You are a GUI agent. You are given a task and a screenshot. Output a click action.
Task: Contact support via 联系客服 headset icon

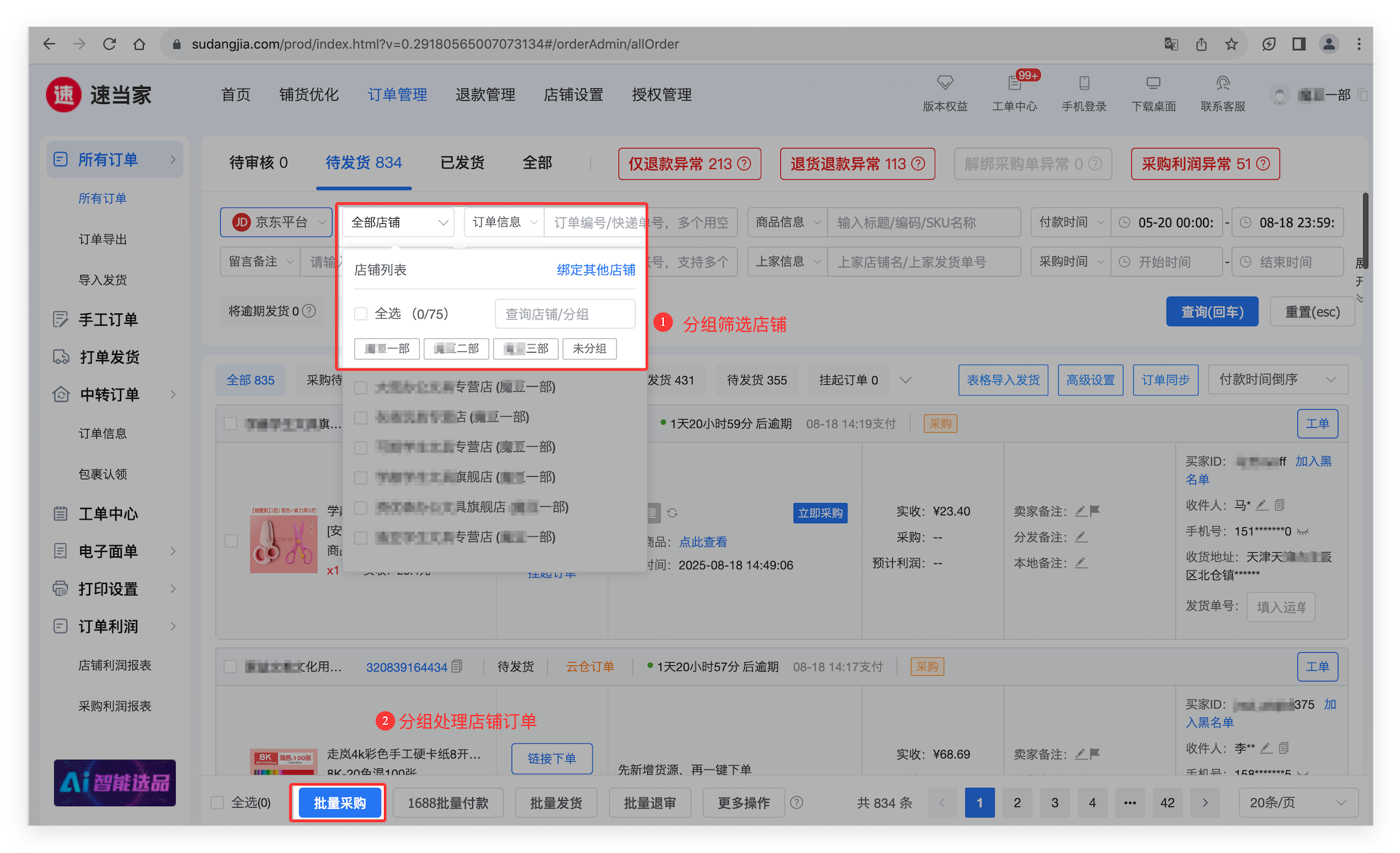[x=1223, y=83]
